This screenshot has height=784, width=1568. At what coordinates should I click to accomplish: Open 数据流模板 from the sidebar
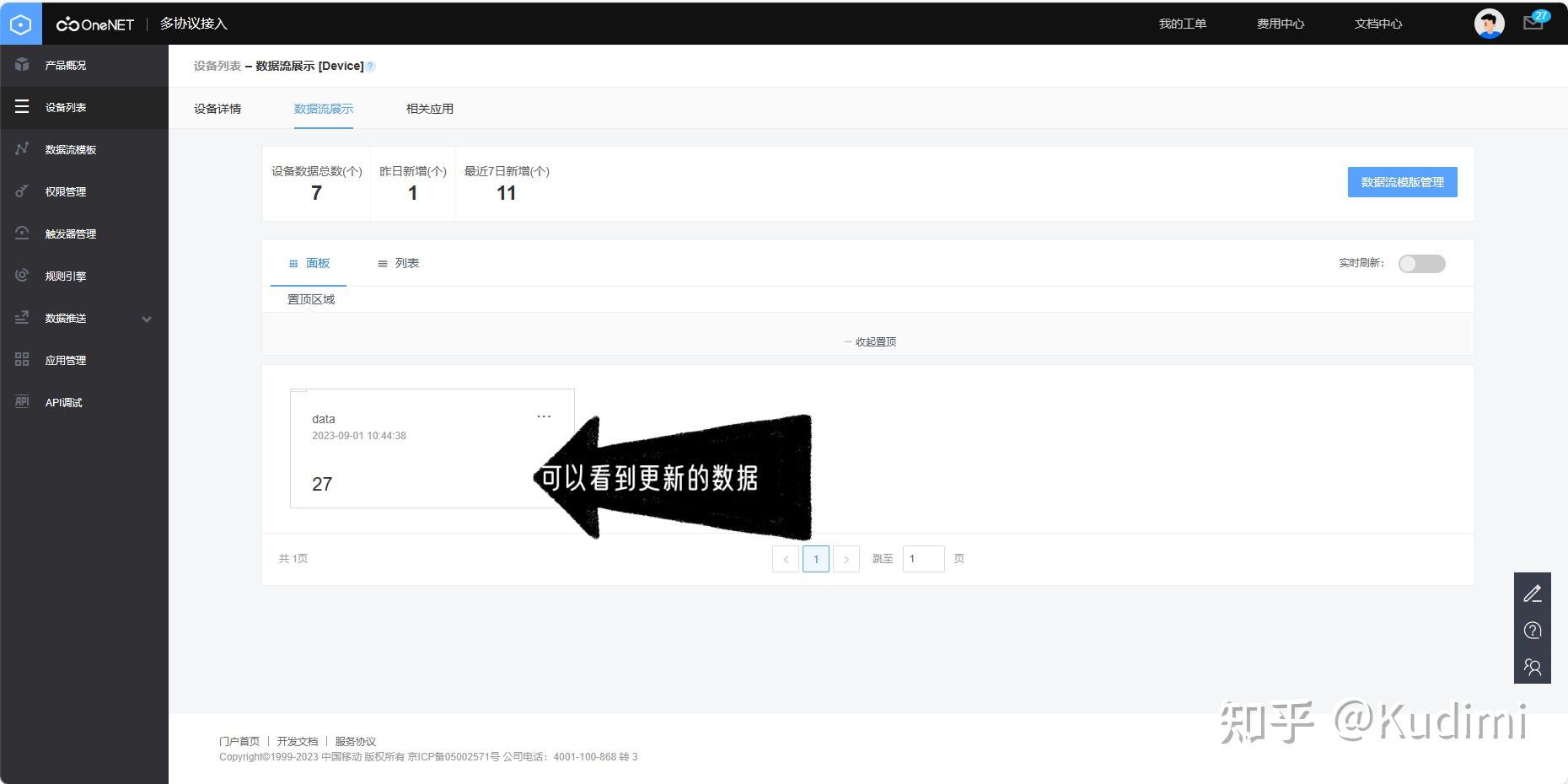click(x=71, y=149)
